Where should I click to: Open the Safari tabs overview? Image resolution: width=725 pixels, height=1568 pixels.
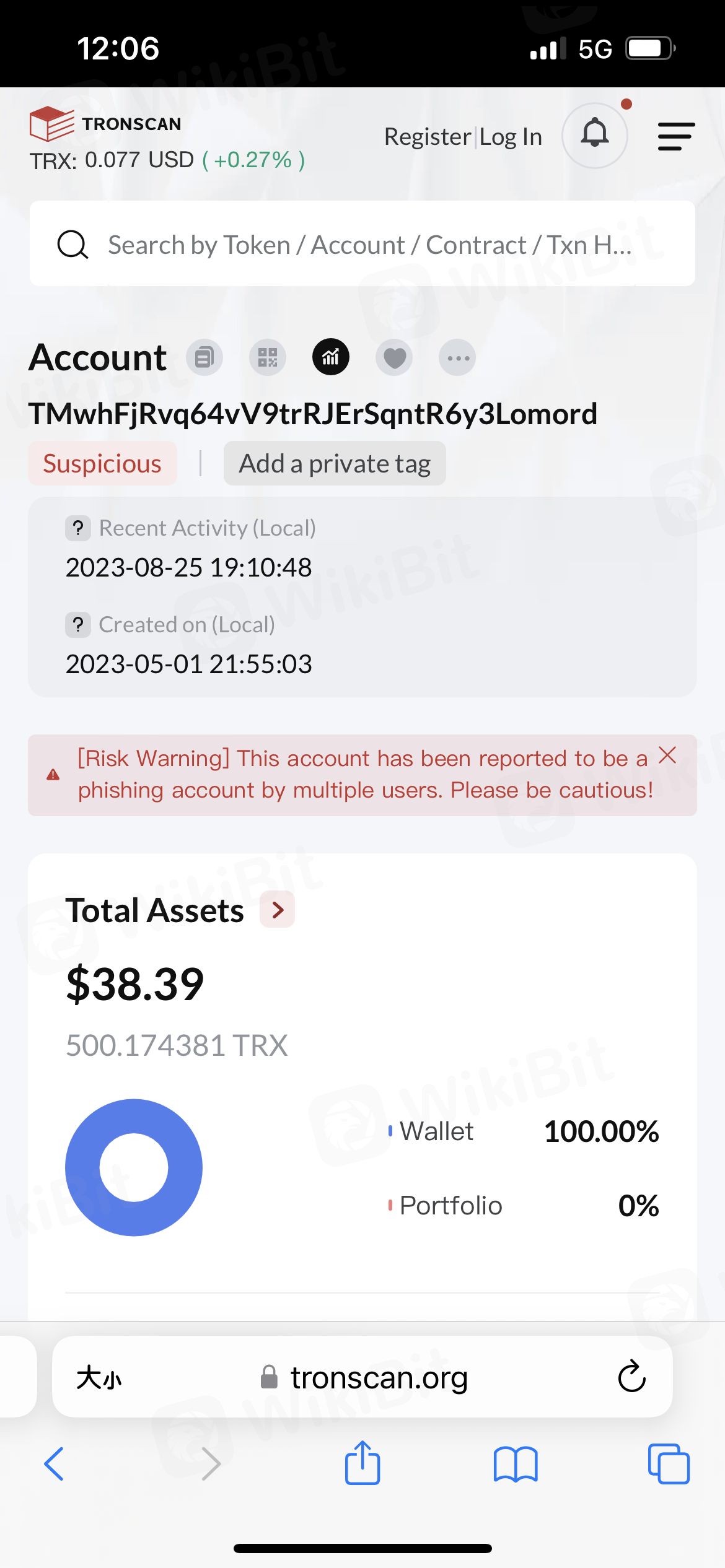[669, 1463]
